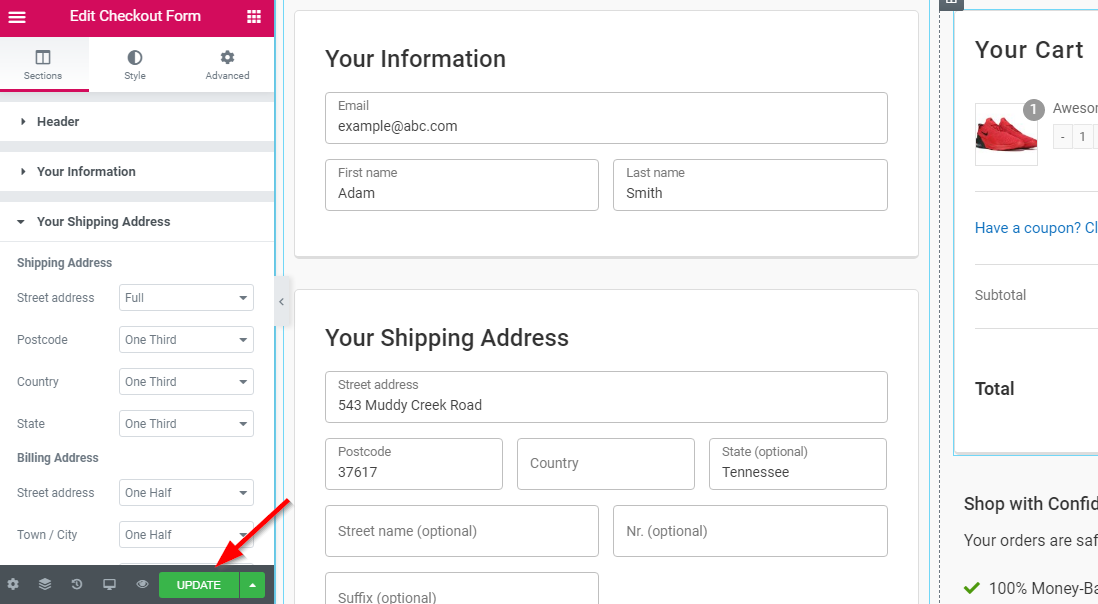Switch to the Advanced tab
Image resolution: width=1098 pixels, height=604 pixels.
coord(227,65)
